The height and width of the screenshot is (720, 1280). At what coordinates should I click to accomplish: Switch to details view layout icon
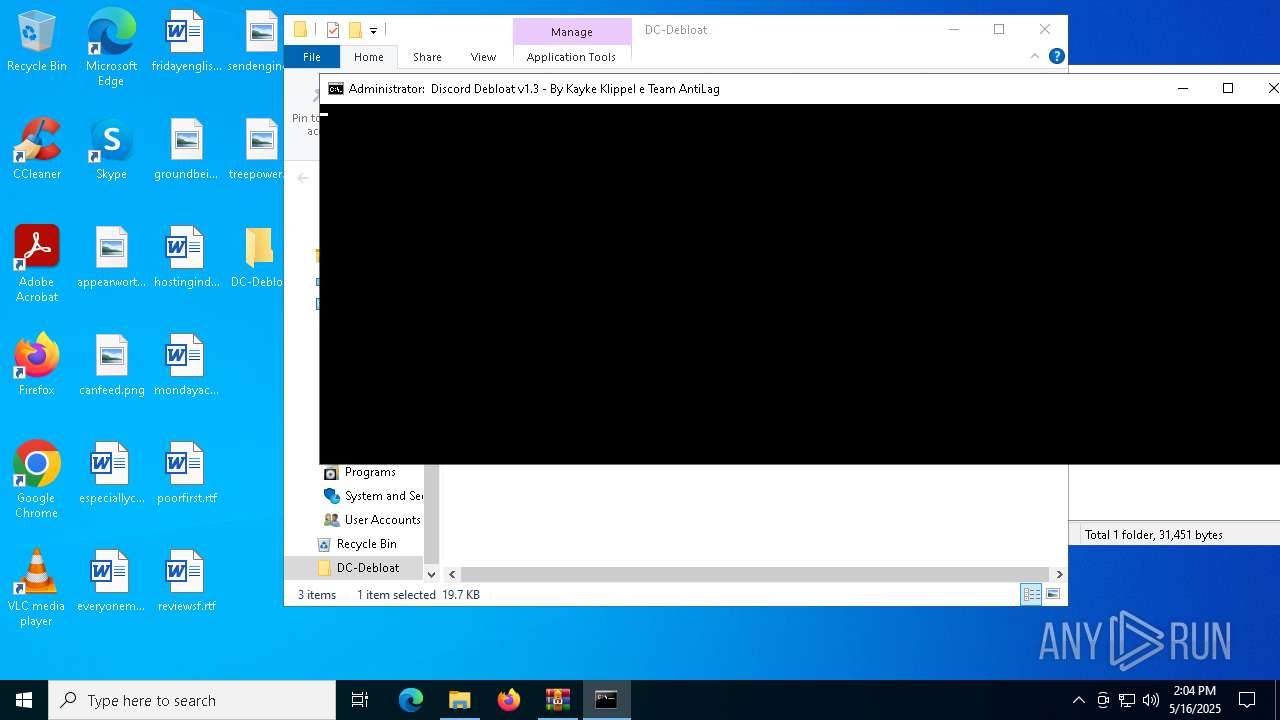[1031, 594]
